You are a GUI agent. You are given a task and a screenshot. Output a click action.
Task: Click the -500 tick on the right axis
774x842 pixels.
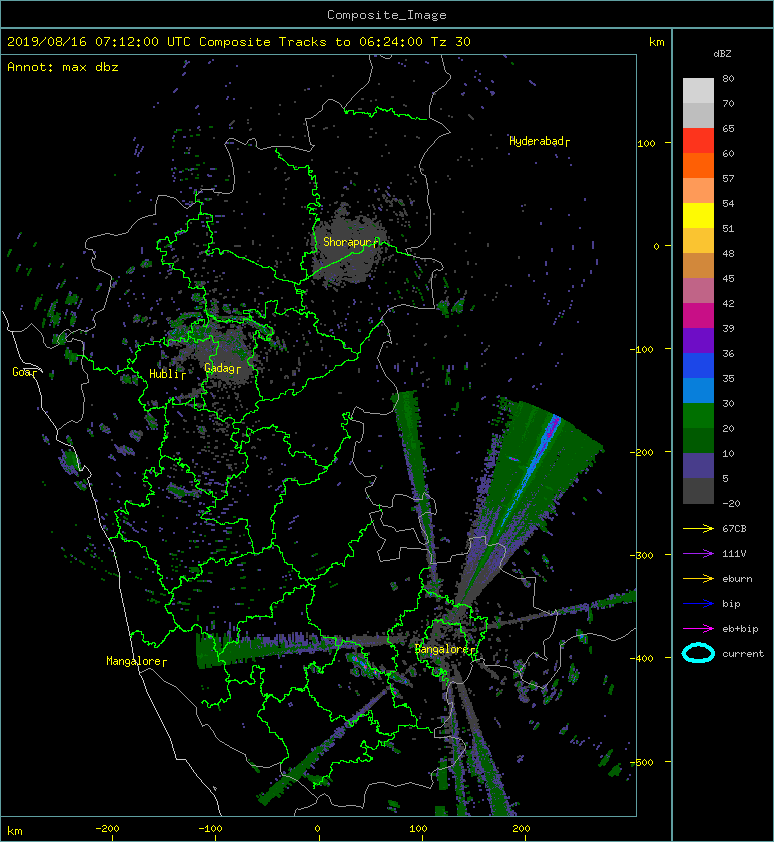click(641, 763)
